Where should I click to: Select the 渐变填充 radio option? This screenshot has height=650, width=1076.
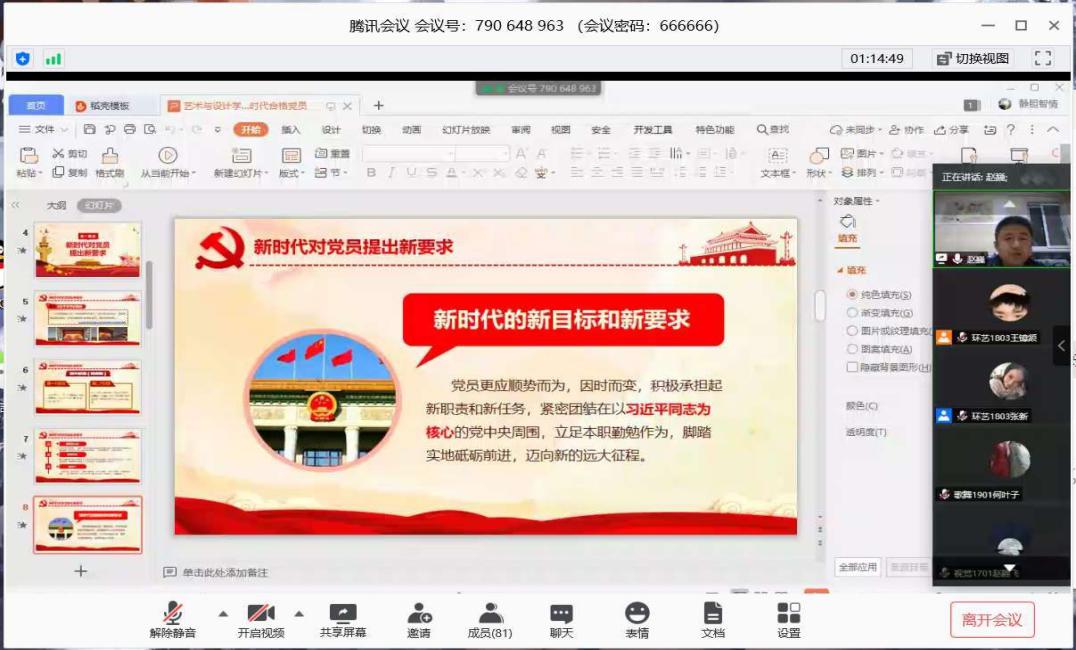coord(852,313)
